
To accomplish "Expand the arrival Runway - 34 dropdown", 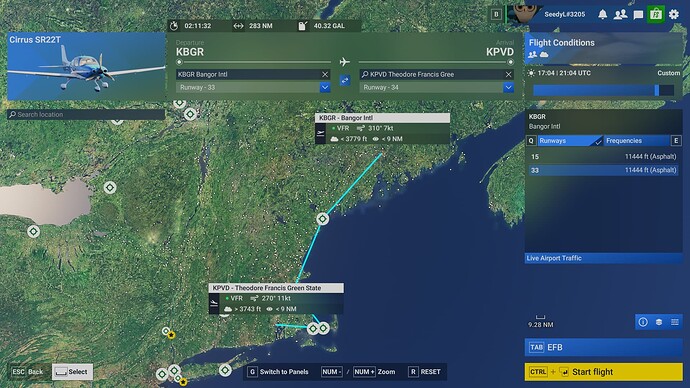I will (x=508, y=88).
